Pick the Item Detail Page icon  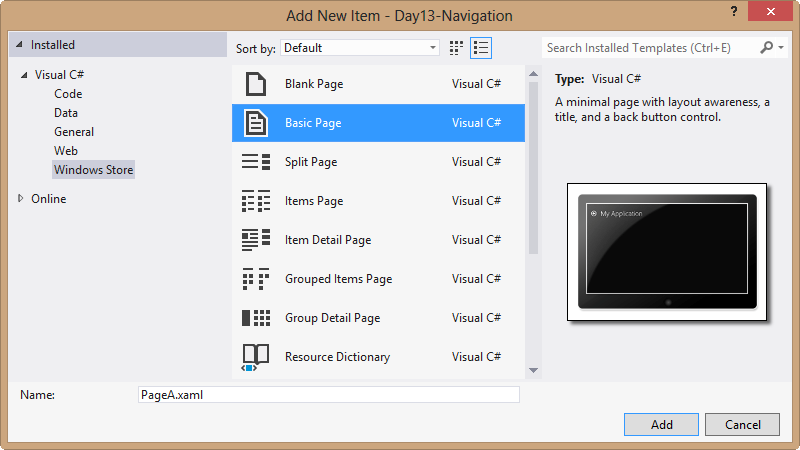pos(256,240)
